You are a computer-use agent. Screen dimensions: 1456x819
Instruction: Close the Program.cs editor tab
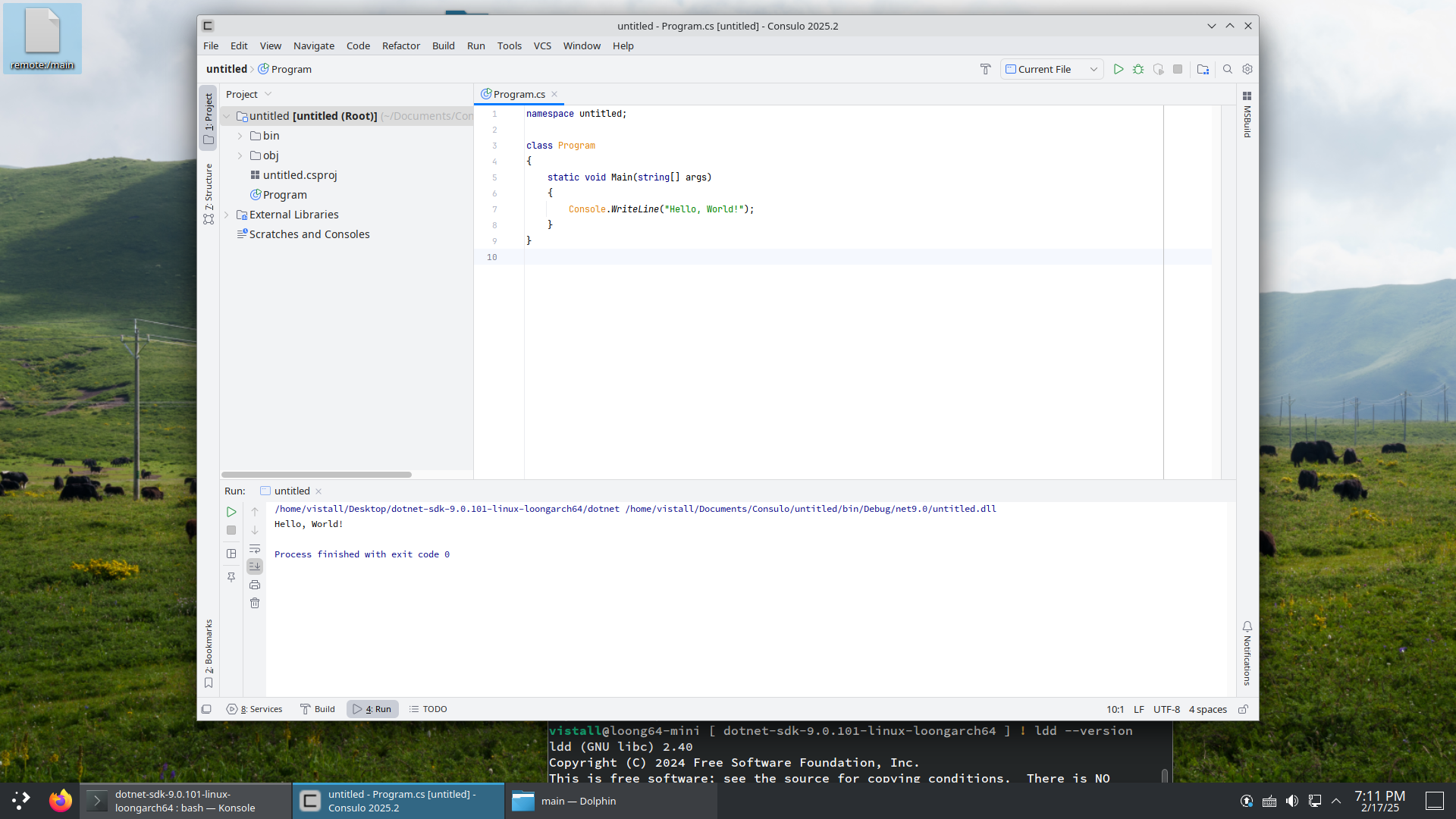click(554, 94)
